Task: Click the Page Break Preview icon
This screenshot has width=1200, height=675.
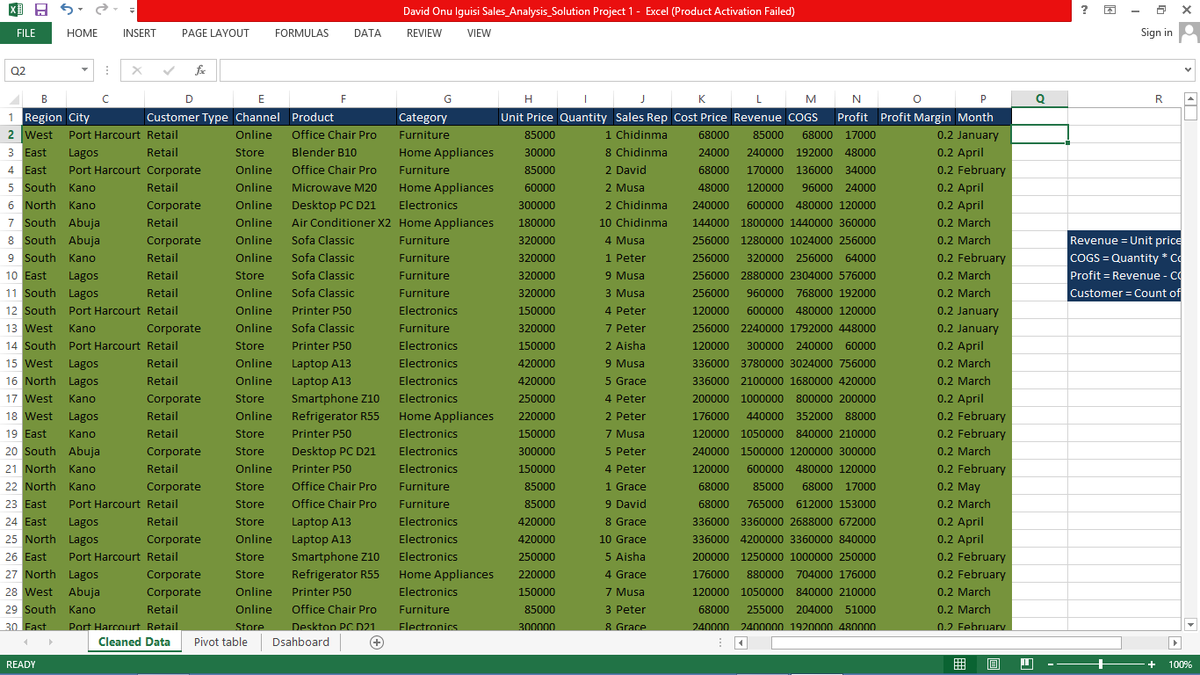Action: [1025, 663]
